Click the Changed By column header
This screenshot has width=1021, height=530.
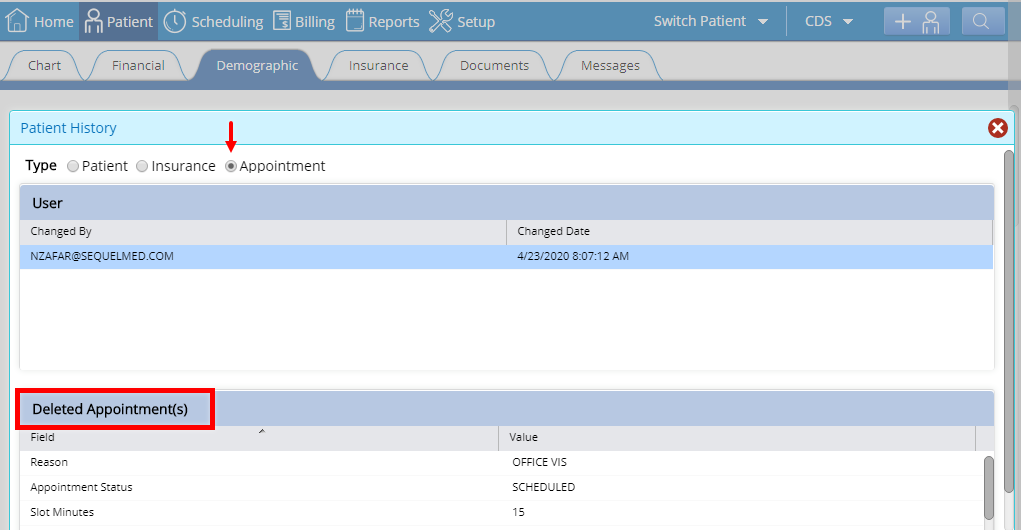click(263, 232)
